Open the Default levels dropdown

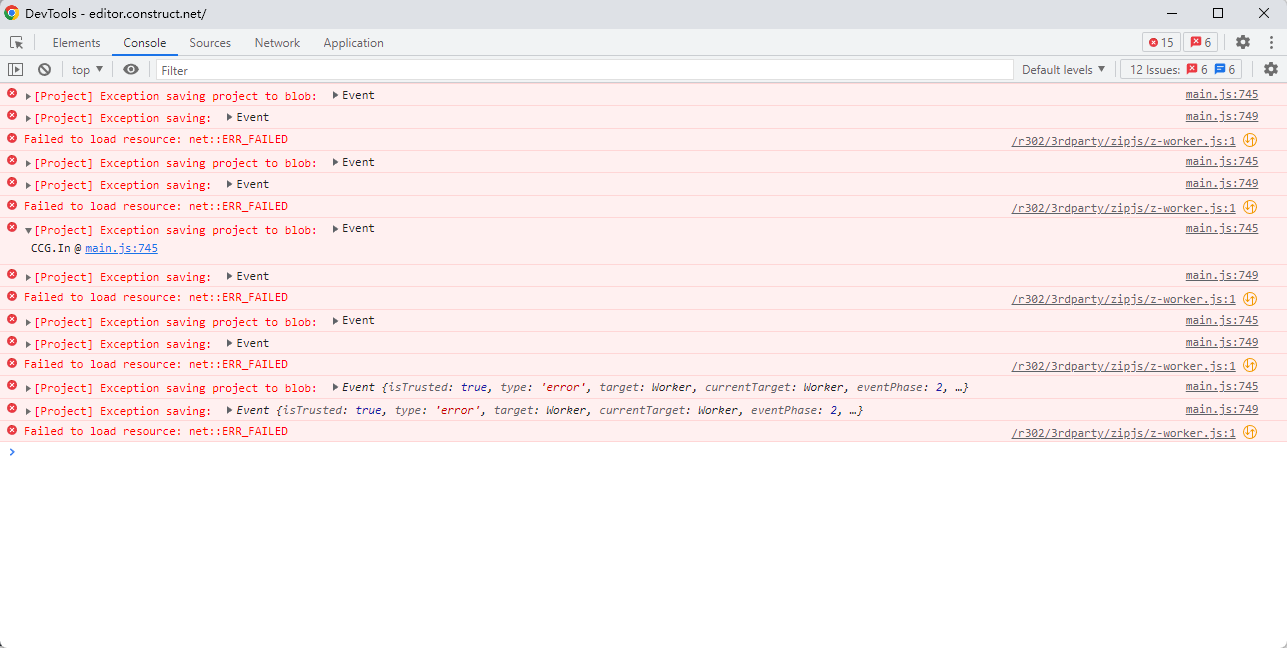[x=1062, y=68]
